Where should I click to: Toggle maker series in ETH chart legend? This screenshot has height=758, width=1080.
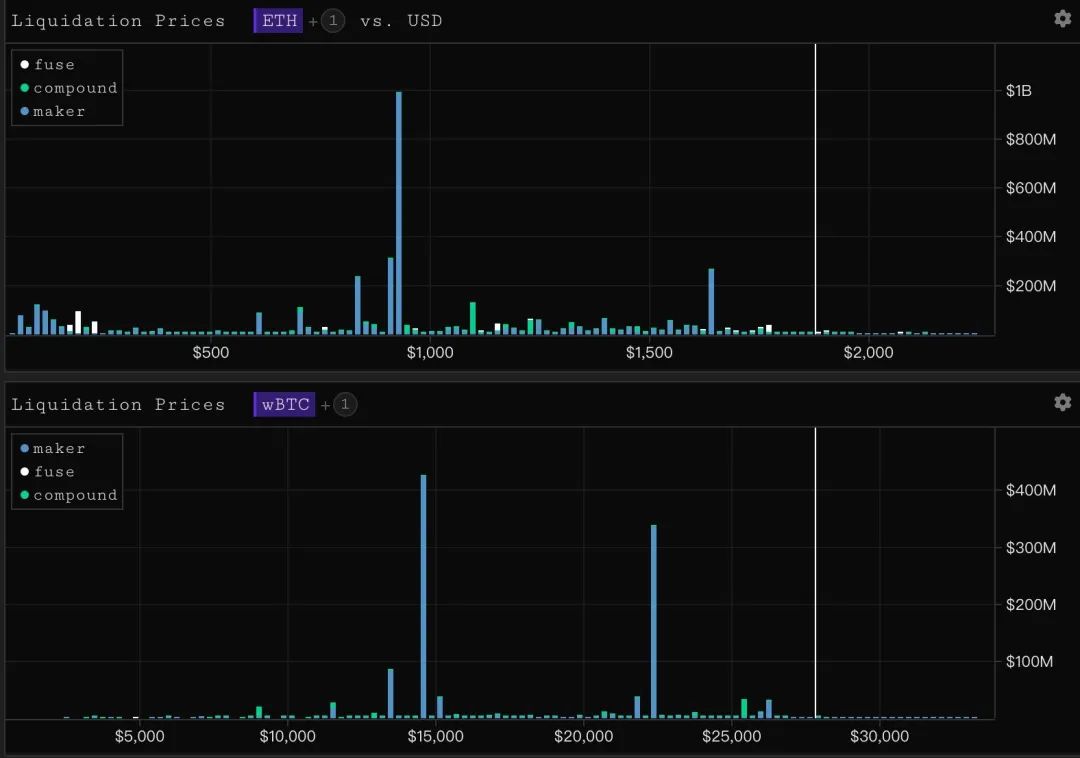[x=53, y=112]
